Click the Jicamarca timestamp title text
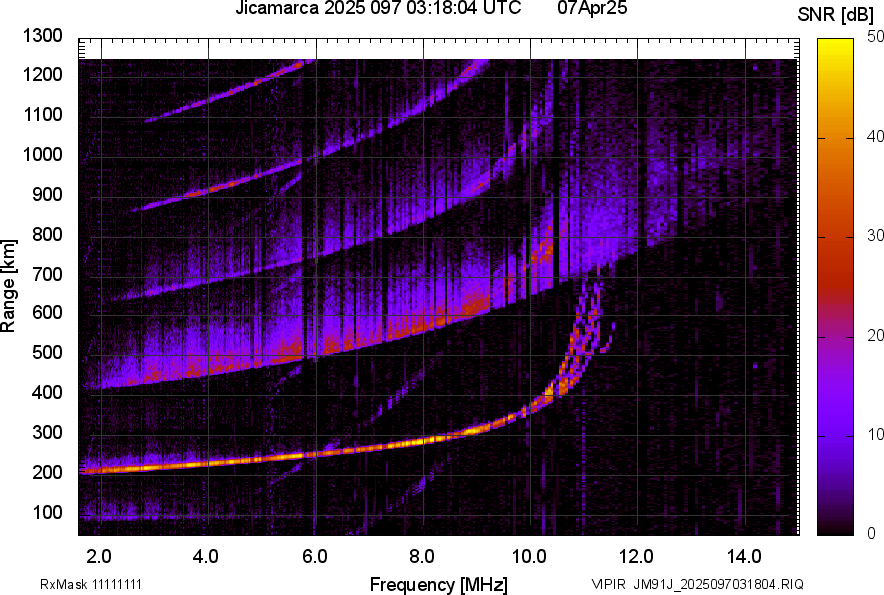 click(378, 9)
